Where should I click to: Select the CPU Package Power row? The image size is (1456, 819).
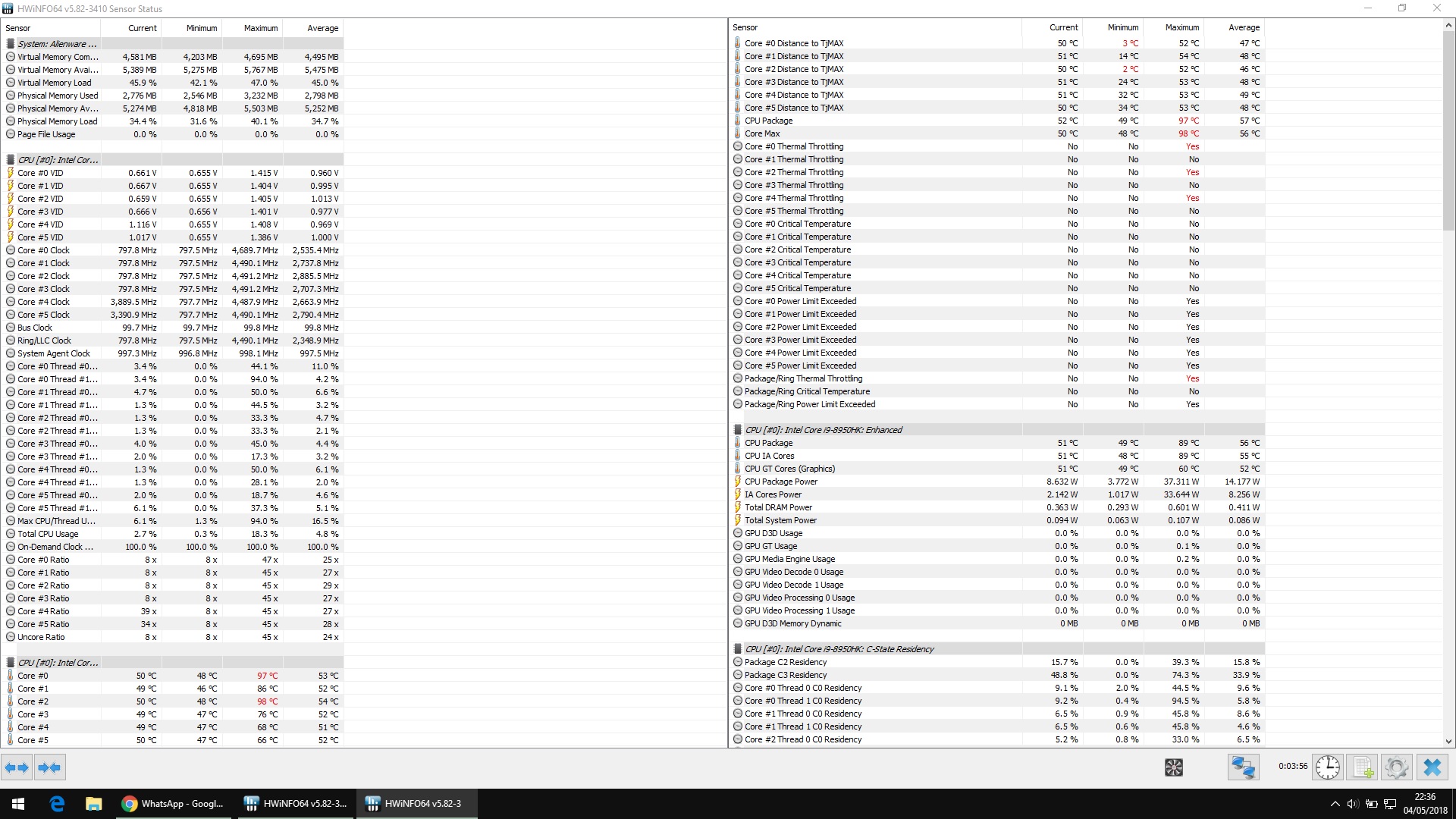[x=997, y=482]
